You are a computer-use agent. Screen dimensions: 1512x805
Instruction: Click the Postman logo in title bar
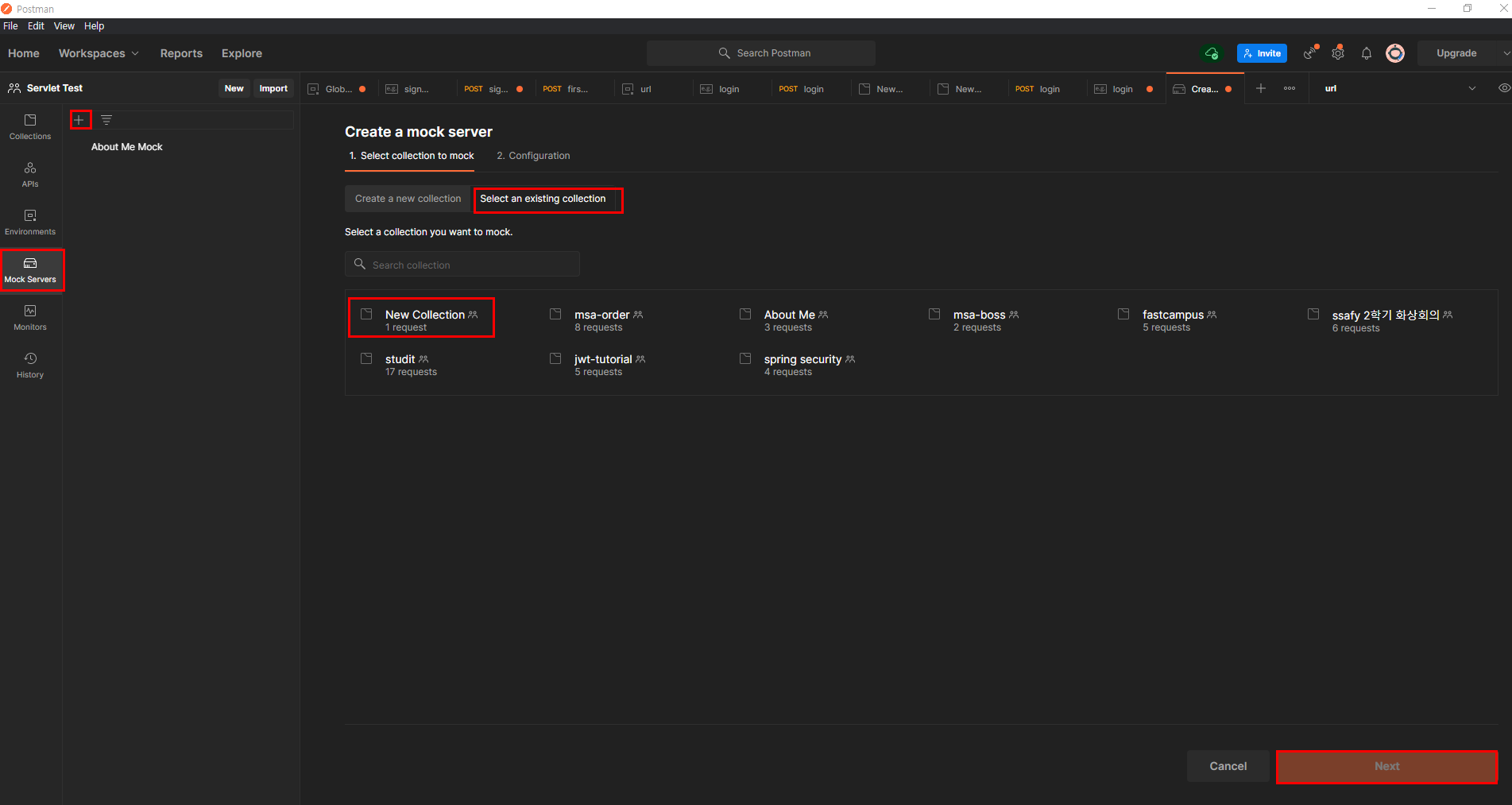click(x=7, y=9)
